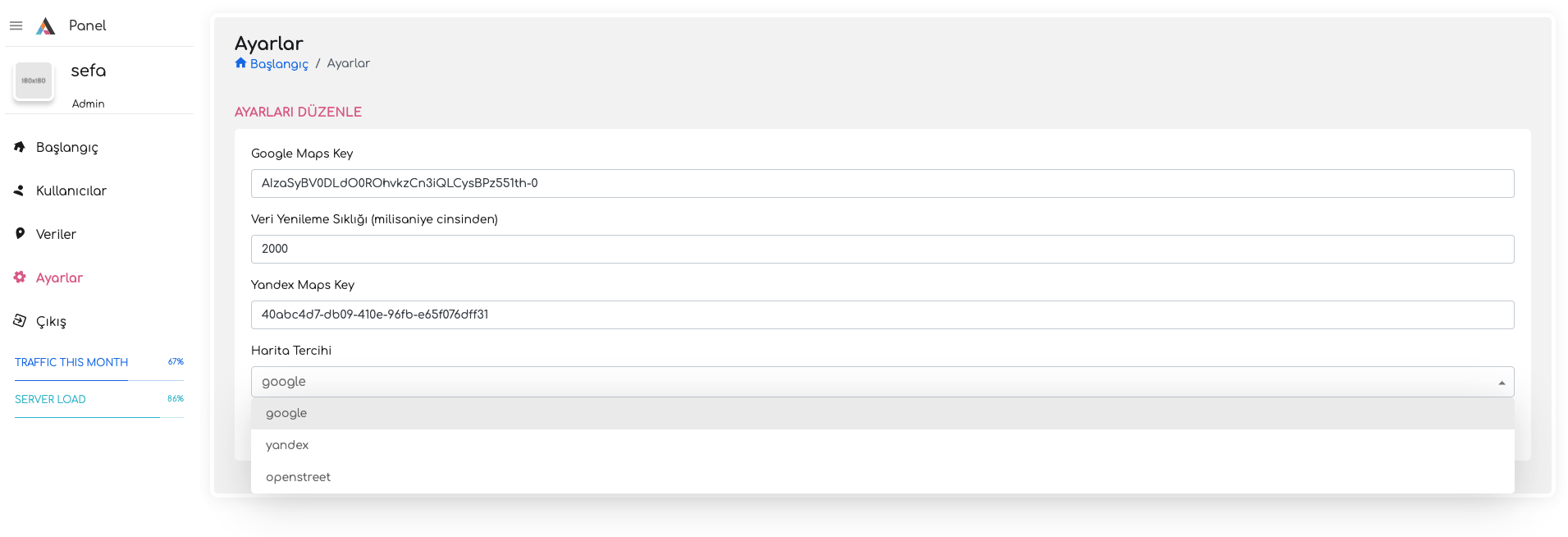Select the google option in dropdown

pos(882,413)
